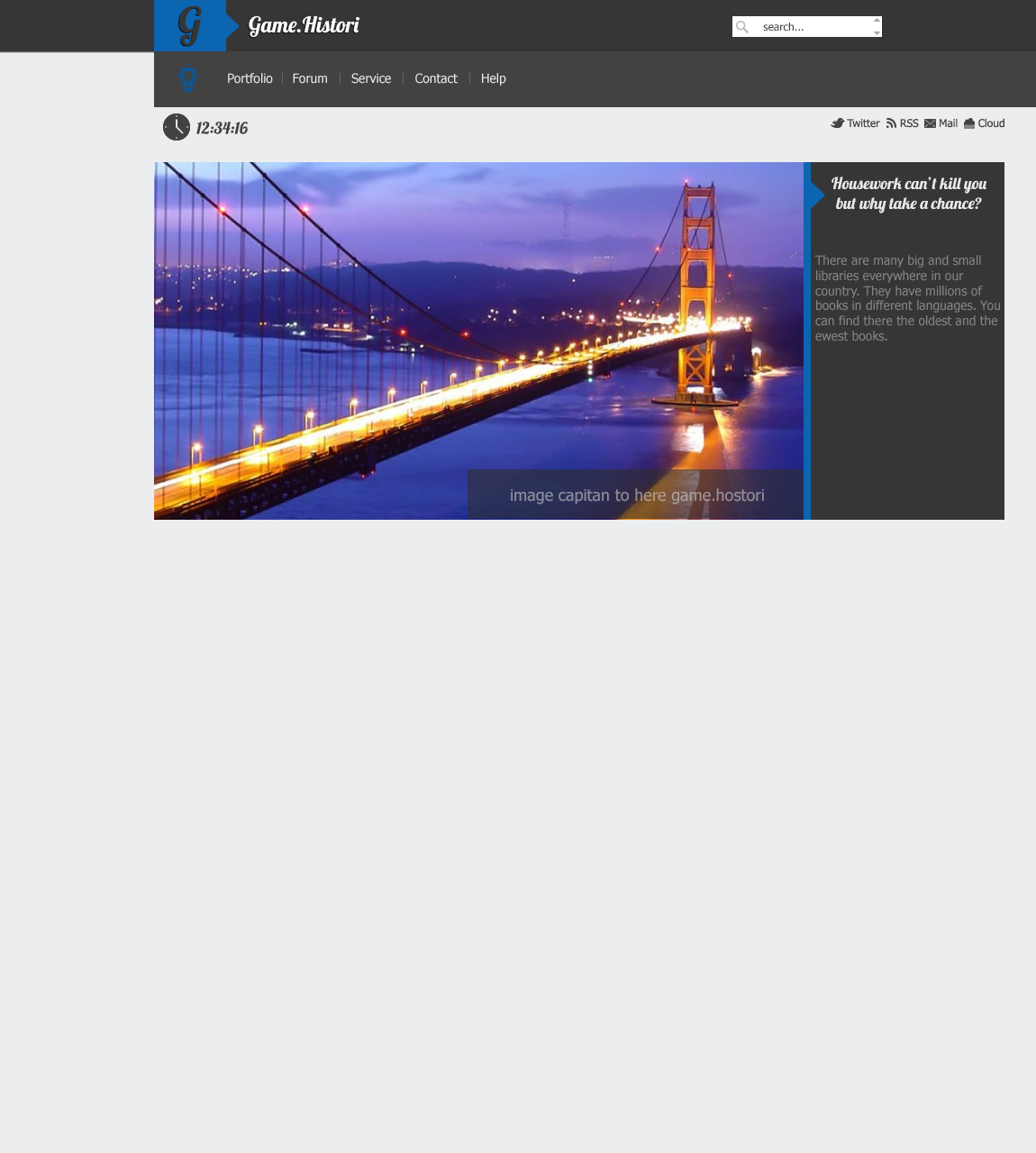Click the search box down arrow

[x=877, y=33]
